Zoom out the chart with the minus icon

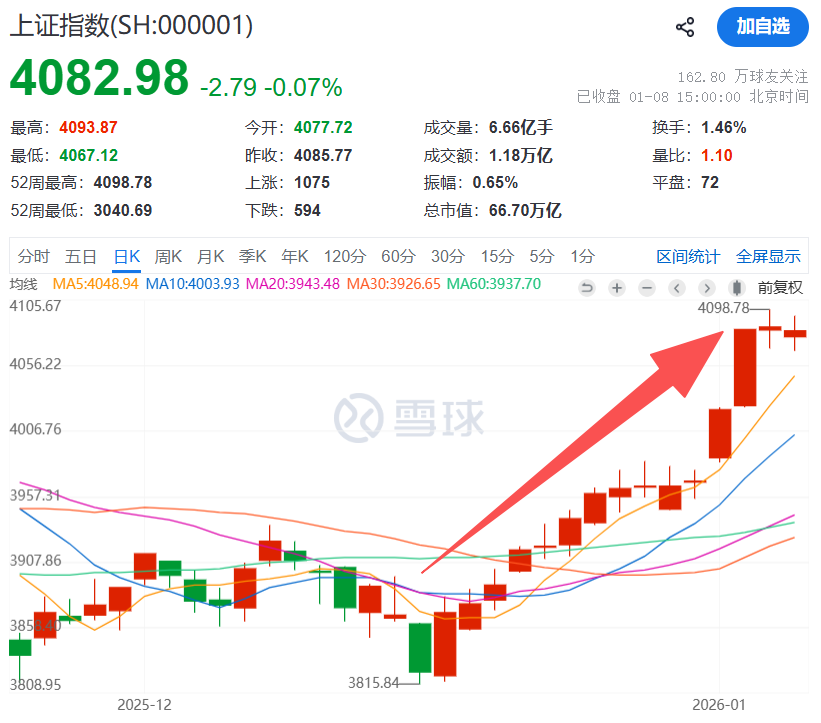point(647,288)
